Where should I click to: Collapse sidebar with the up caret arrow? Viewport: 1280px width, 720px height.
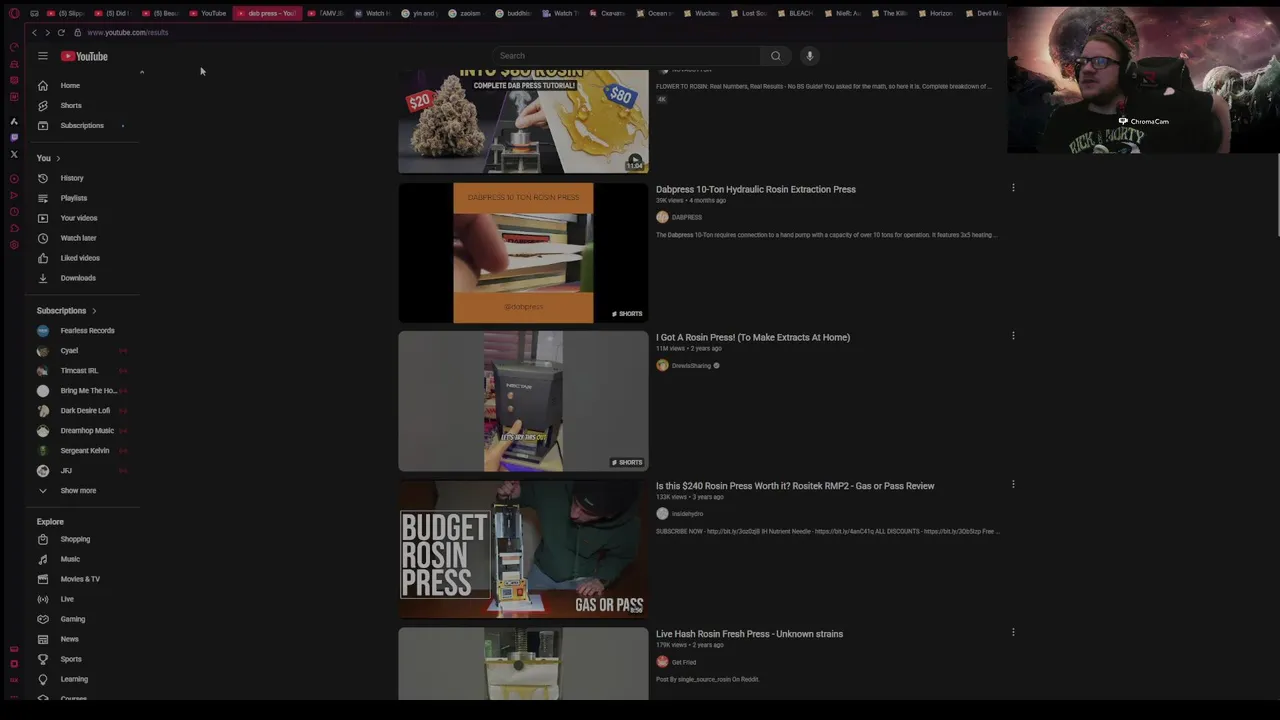pos(142,72)
